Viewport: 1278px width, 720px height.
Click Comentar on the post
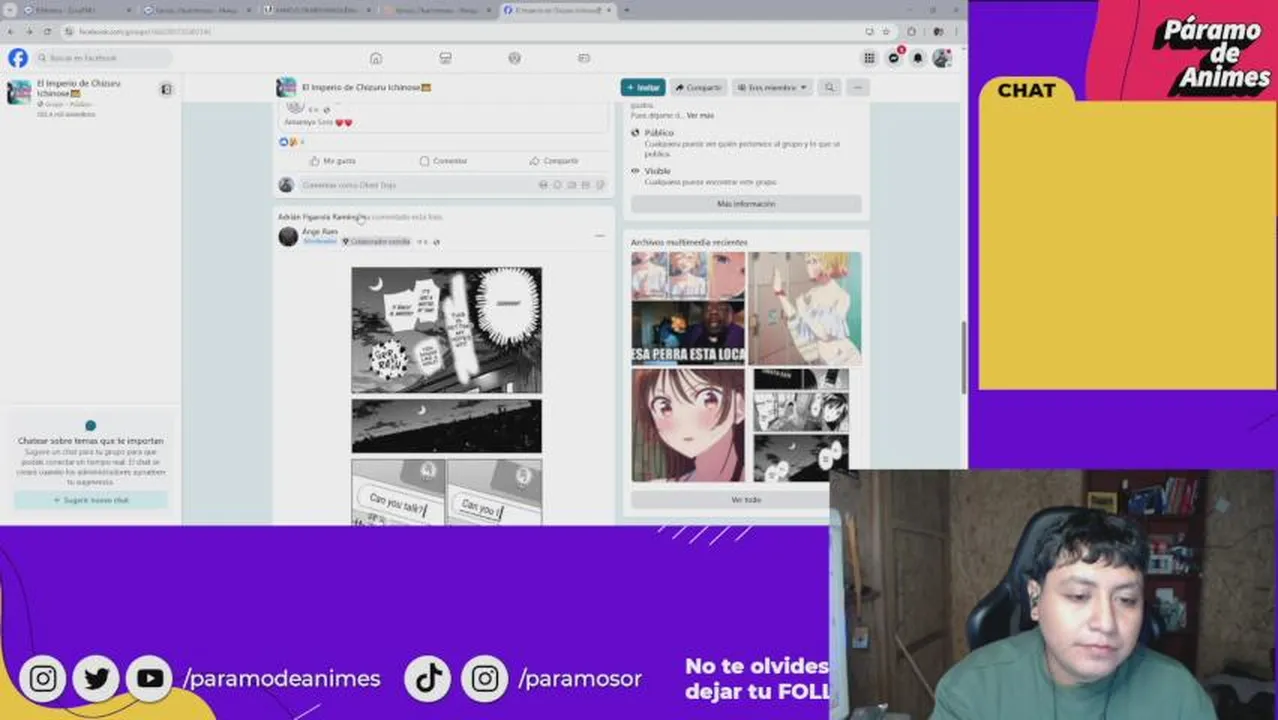coord(444,161)
